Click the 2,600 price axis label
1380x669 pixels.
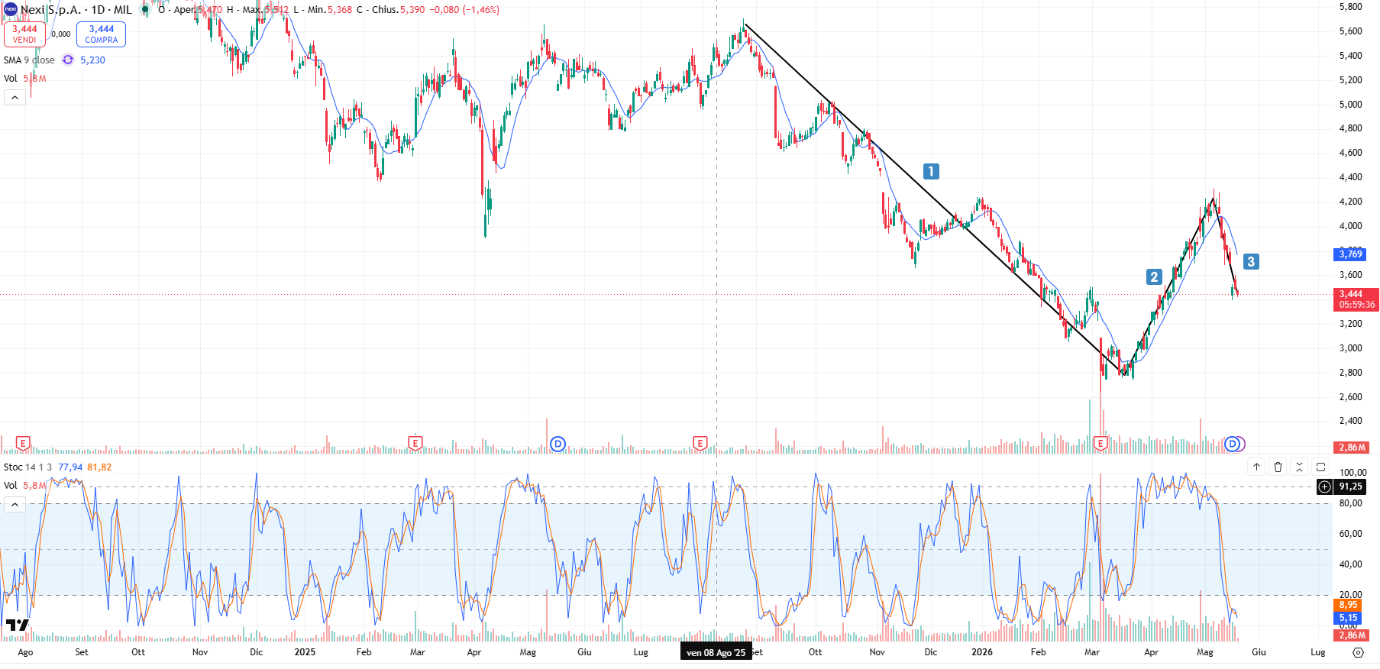click(1351, 397)
